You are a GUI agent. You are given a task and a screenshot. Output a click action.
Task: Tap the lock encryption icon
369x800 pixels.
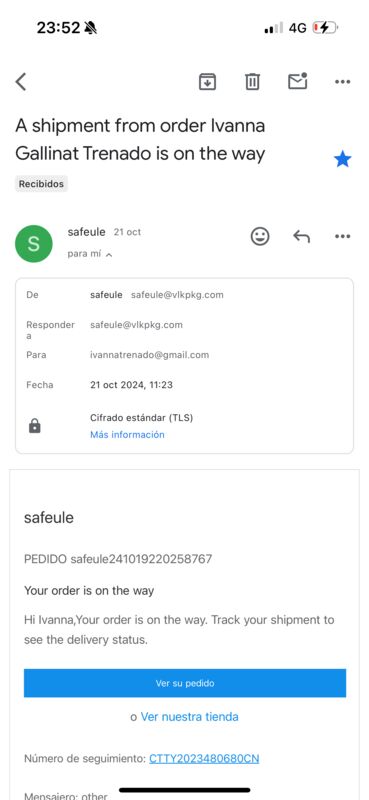pos(35,427)
